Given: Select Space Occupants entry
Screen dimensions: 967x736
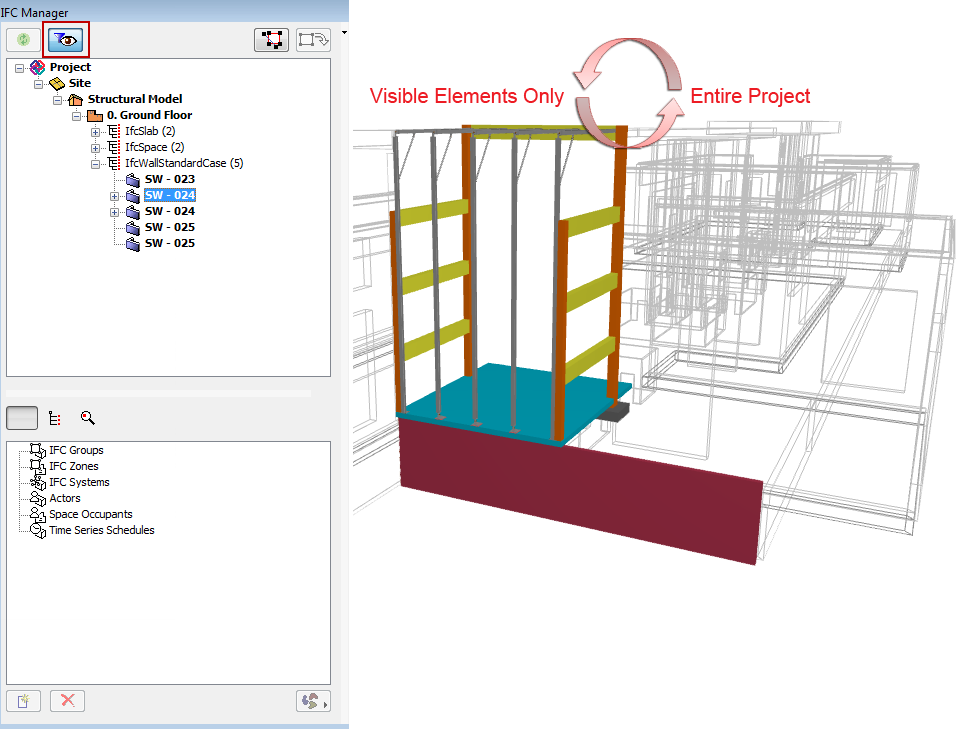Looking at the screenshot, I should tap(91, 515).
